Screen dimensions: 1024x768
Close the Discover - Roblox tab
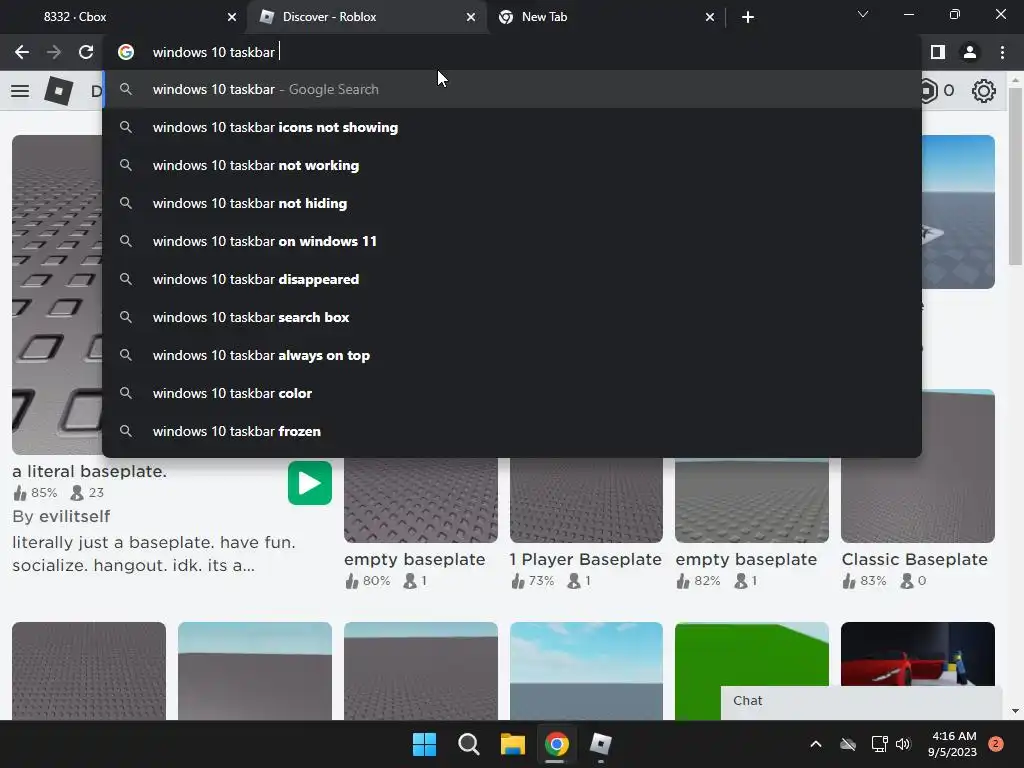point(471,17)
